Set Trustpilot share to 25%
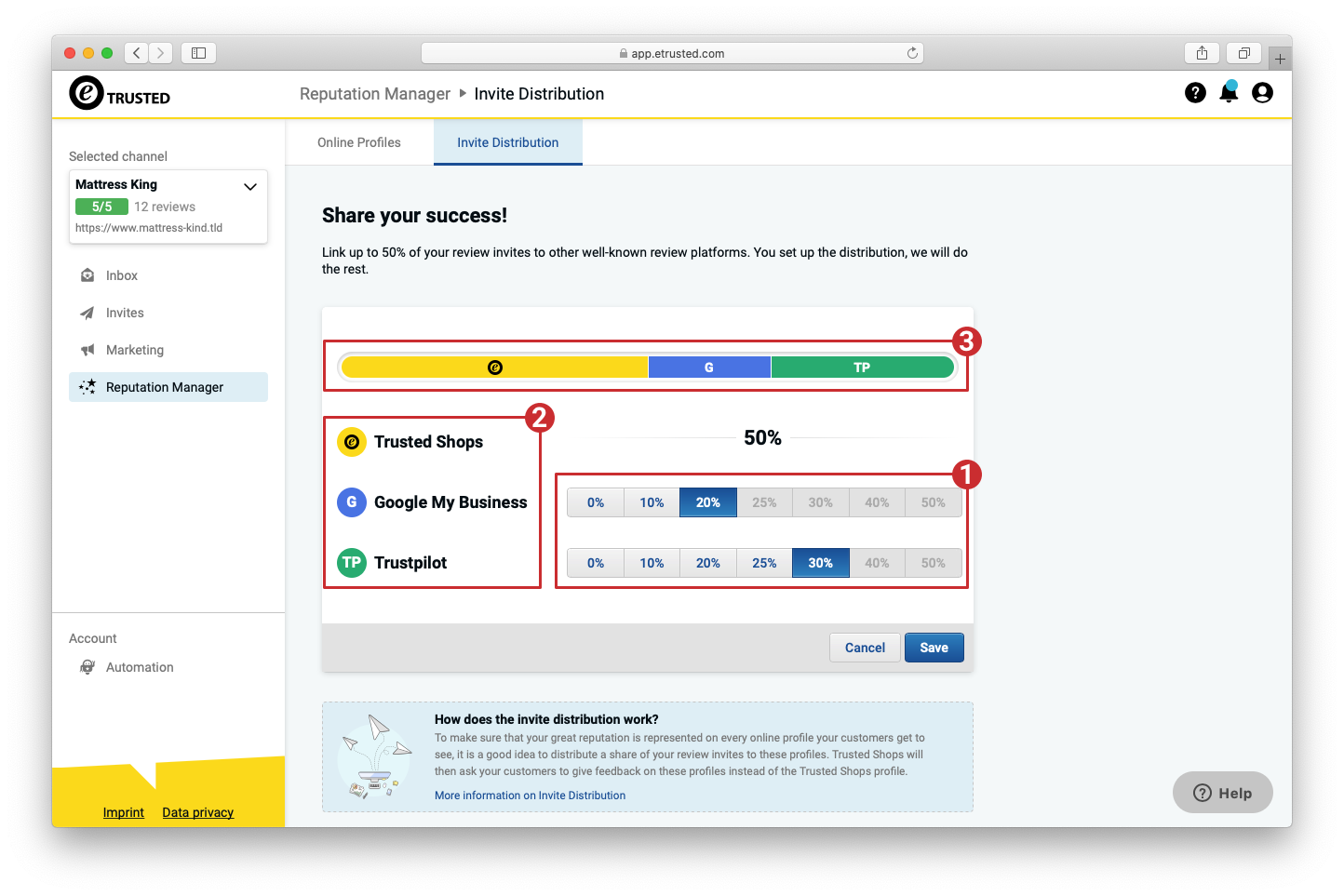Image resolution: width=1344 pixels, height=896 pixels. pos(764,563)
